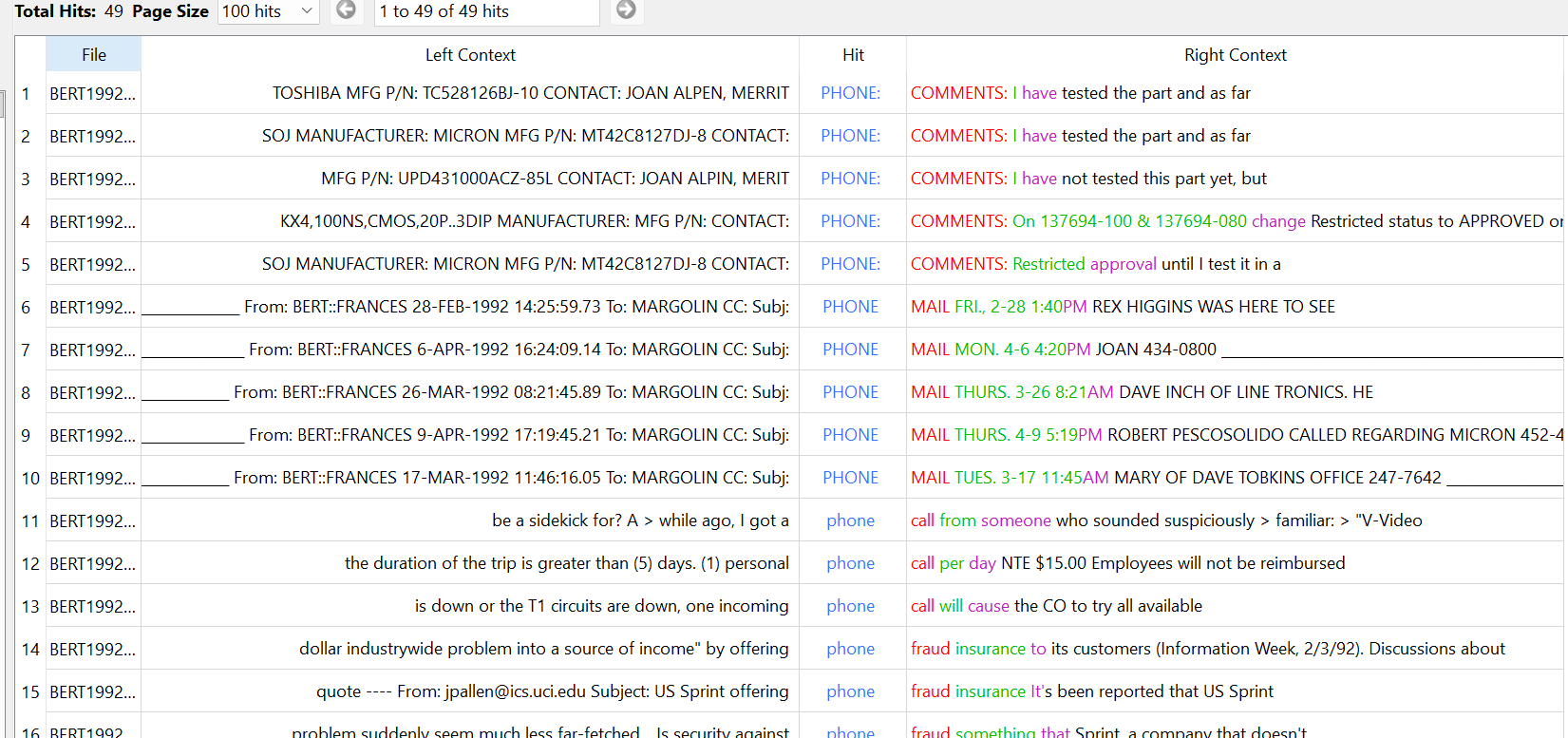Click the lowercase phone hit in row 11
The width and height of the screenshot is (1568, 738).
click(x=850, y=520)
